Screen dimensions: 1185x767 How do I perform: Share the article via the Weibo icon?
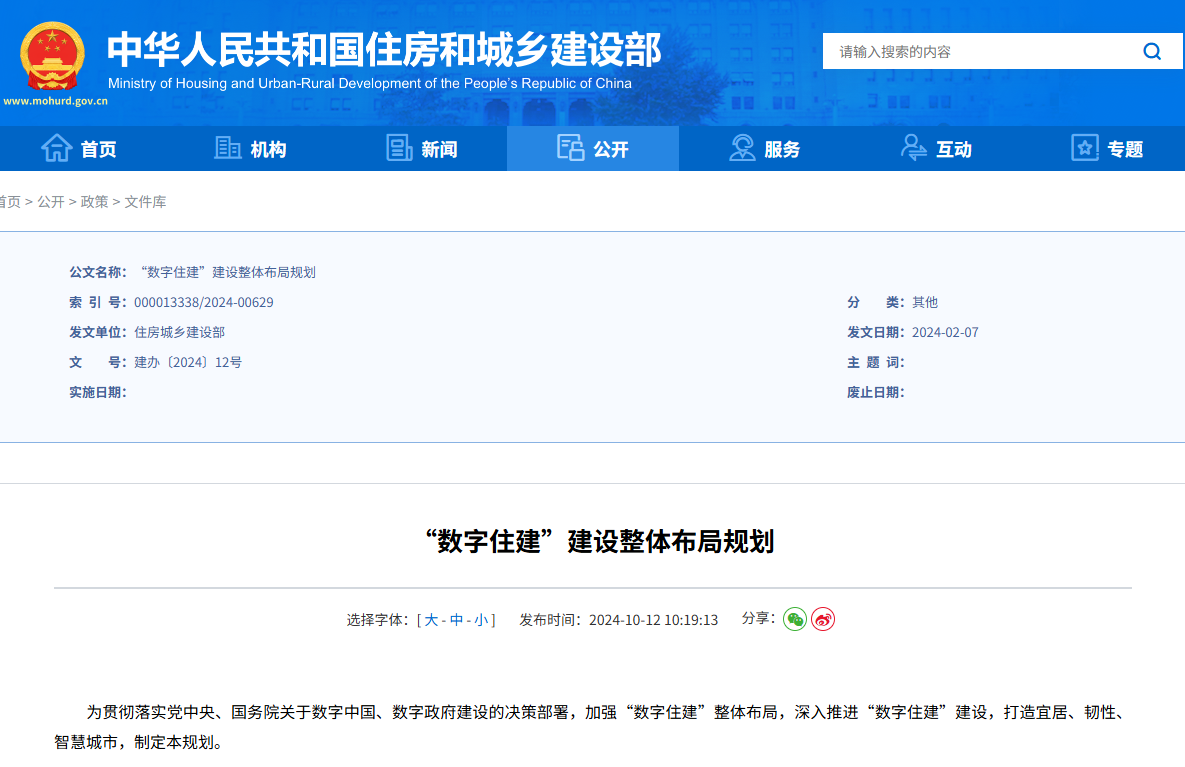click(823, 619)
